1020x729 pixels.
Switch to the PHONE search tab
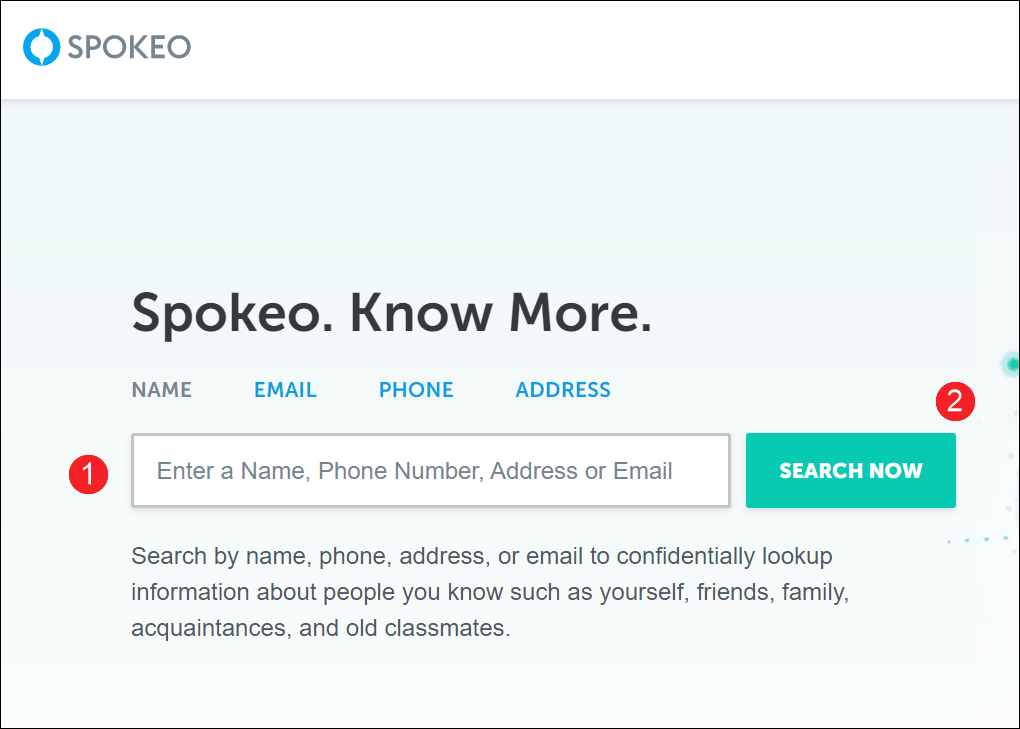click(416, 390)
